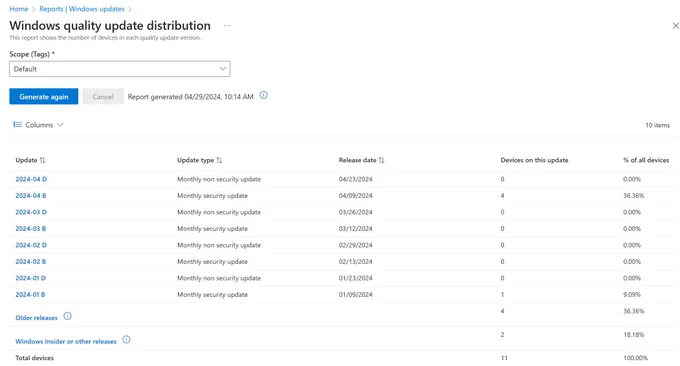Open Windows updates breadcrumb link

pyautogui.click(x=97, y=9)
